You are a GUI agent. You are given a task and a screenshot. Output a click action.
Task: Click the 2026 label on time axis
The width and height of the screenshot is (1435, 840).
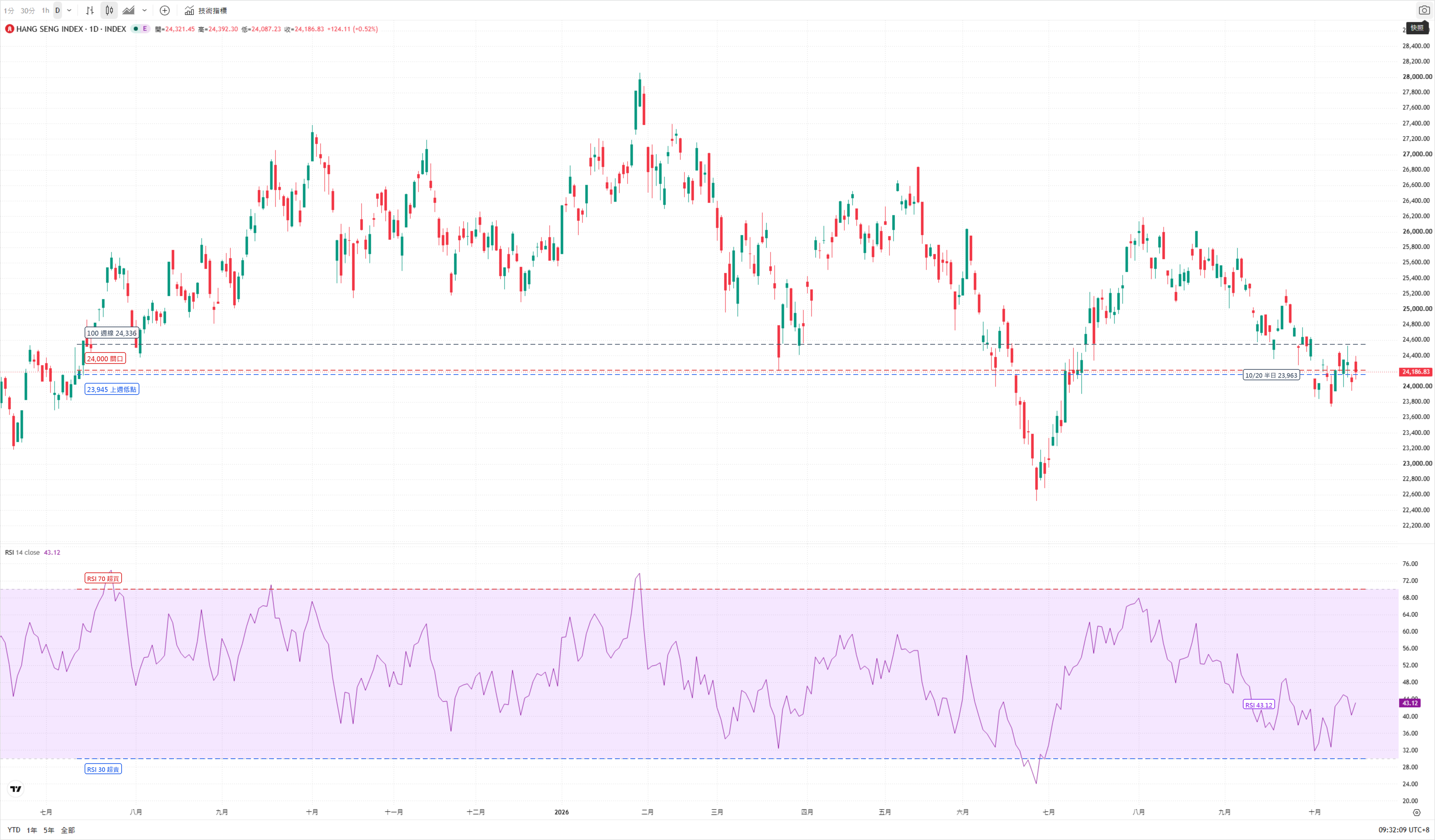tap(561, 813)
